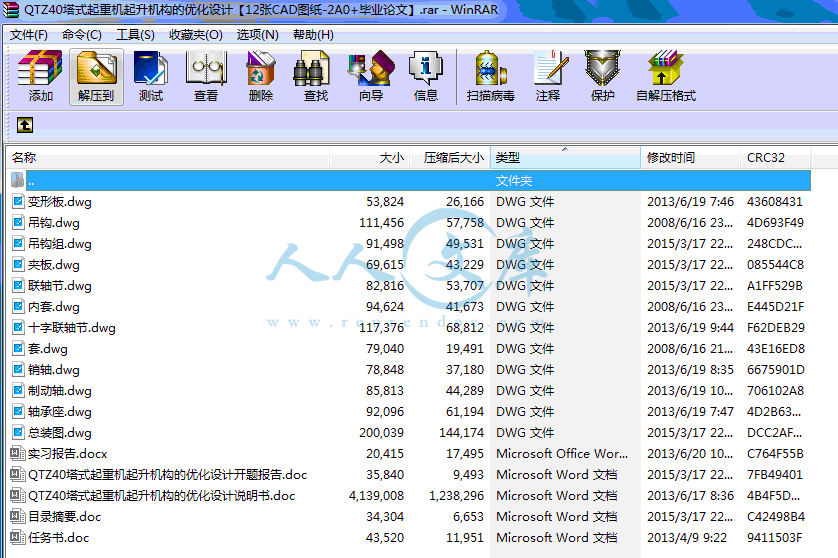
Task: Click size value 200,039
Action: coord(381,432)
